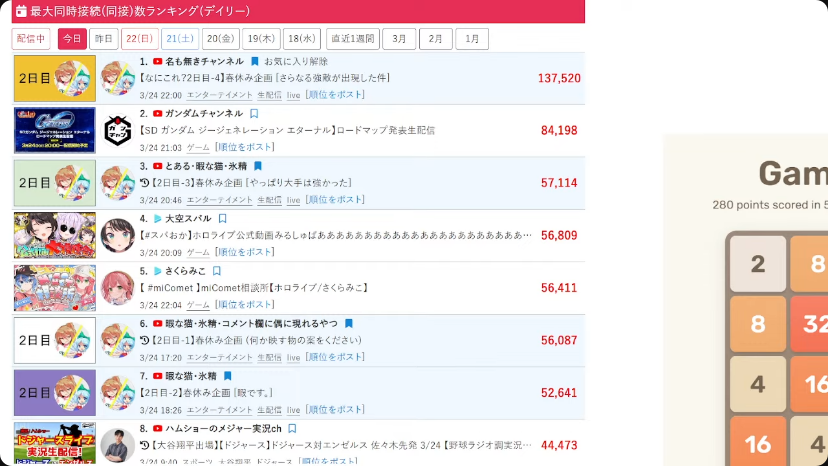Image resolution: width=828 pixels, height=466 pixels.
Task: Click YouTube icon beside rank 6 channel
Action: (x=157, y=323)
